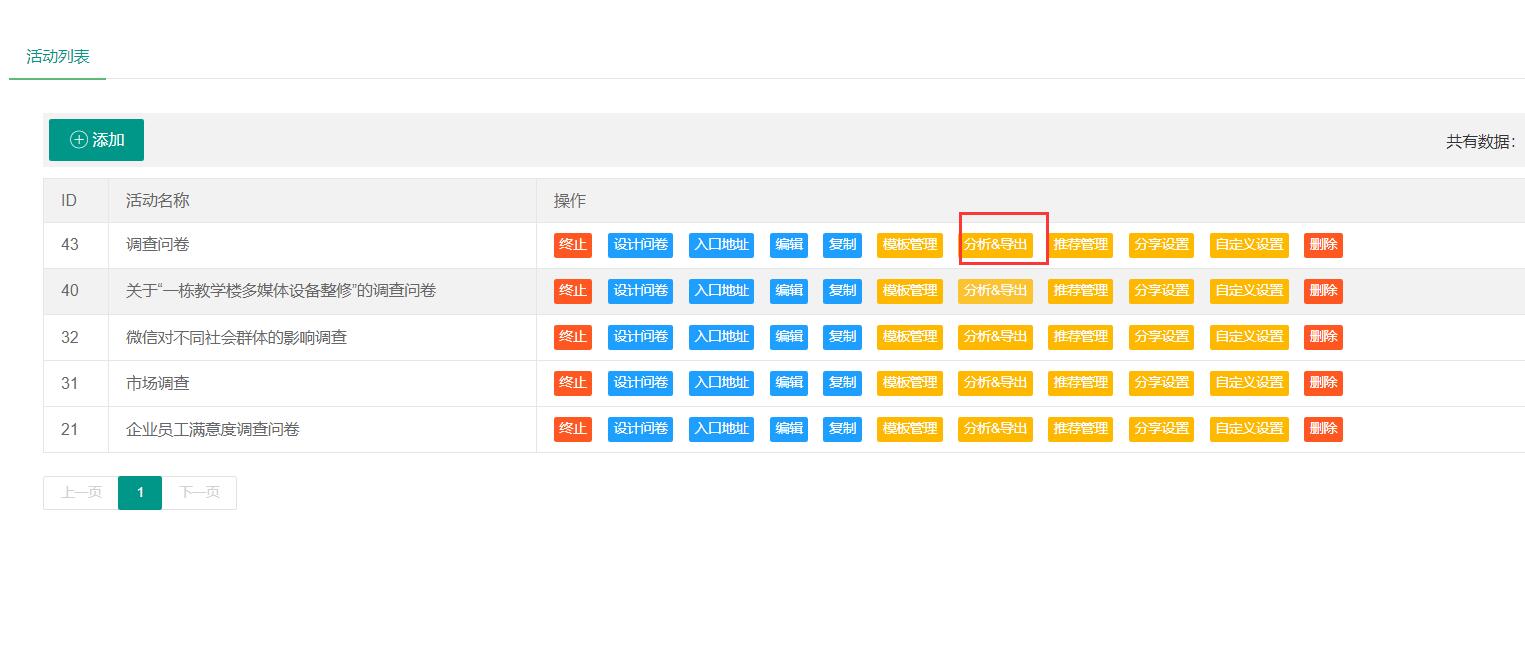Open 自定义设置 for ID 32 survey
The image size is (1525, 663).
pos(1248,337)
